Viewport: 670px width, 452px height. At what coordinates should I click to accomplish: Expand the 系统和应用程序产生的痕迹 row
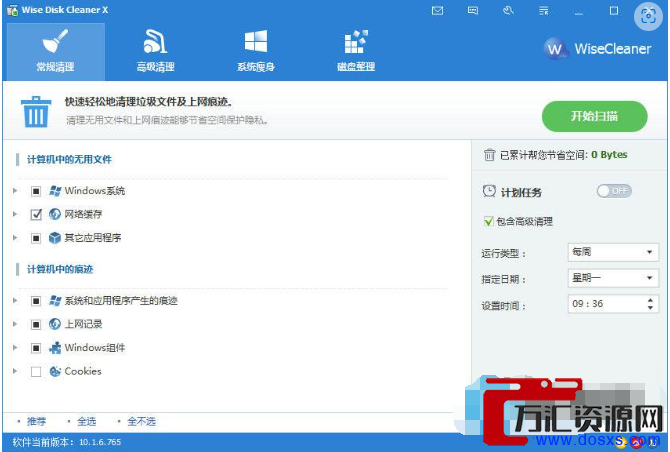(x=15, y=300)
